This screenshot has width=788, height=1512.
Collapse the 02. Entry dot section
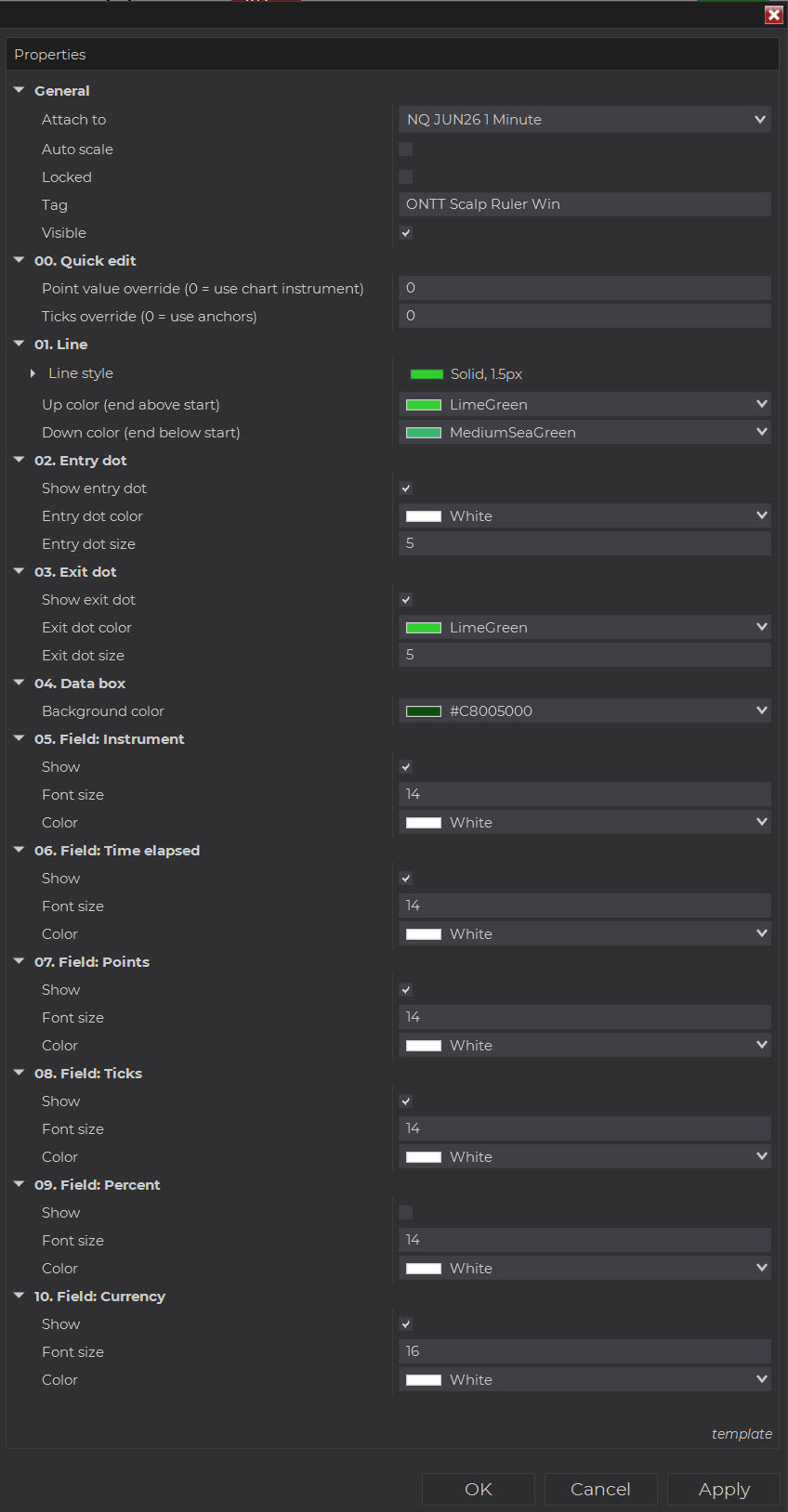tap(19, 460)
